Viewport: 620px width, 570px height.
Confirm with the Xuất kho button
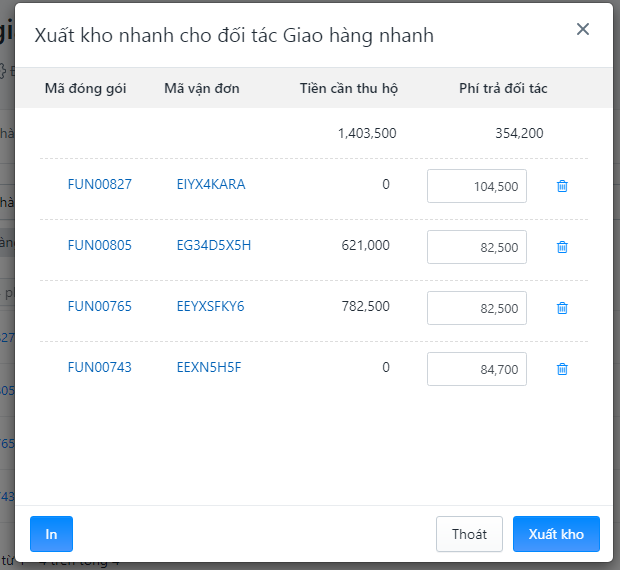point(556,534)
